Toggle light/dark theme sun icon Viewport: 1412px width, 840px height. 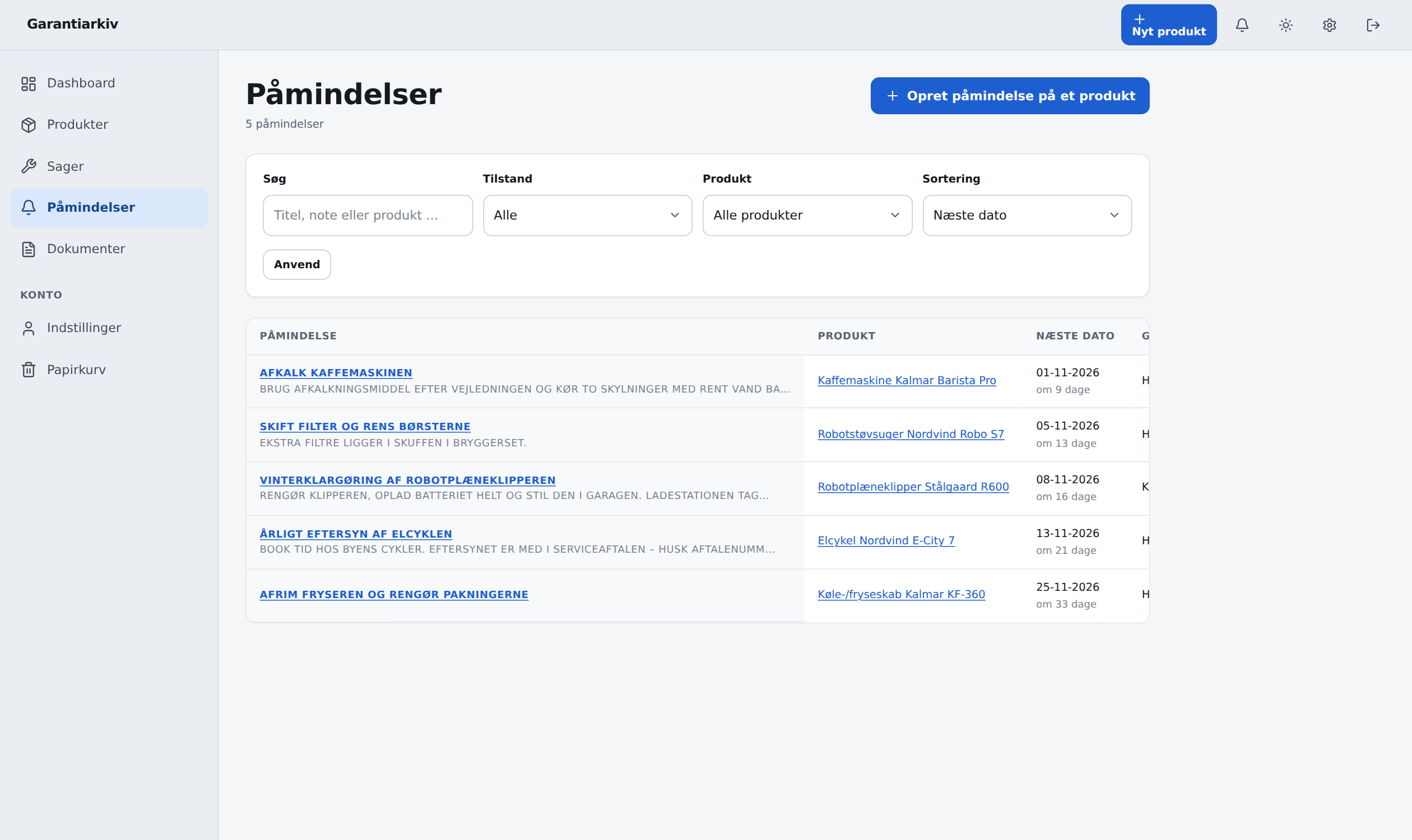click(1286, 25)
